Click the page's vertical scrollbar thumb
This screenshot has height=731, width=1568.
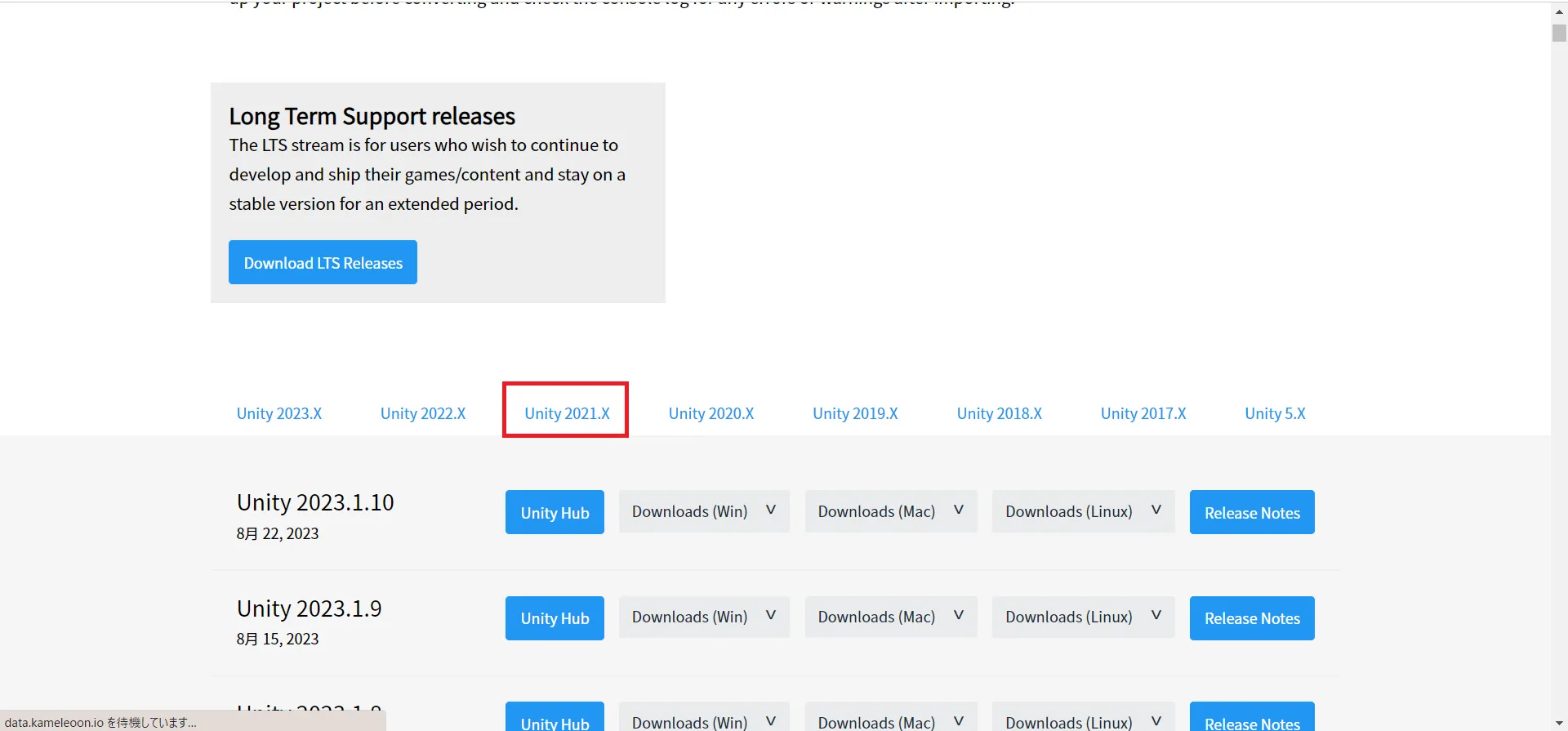pos(1559,33)
